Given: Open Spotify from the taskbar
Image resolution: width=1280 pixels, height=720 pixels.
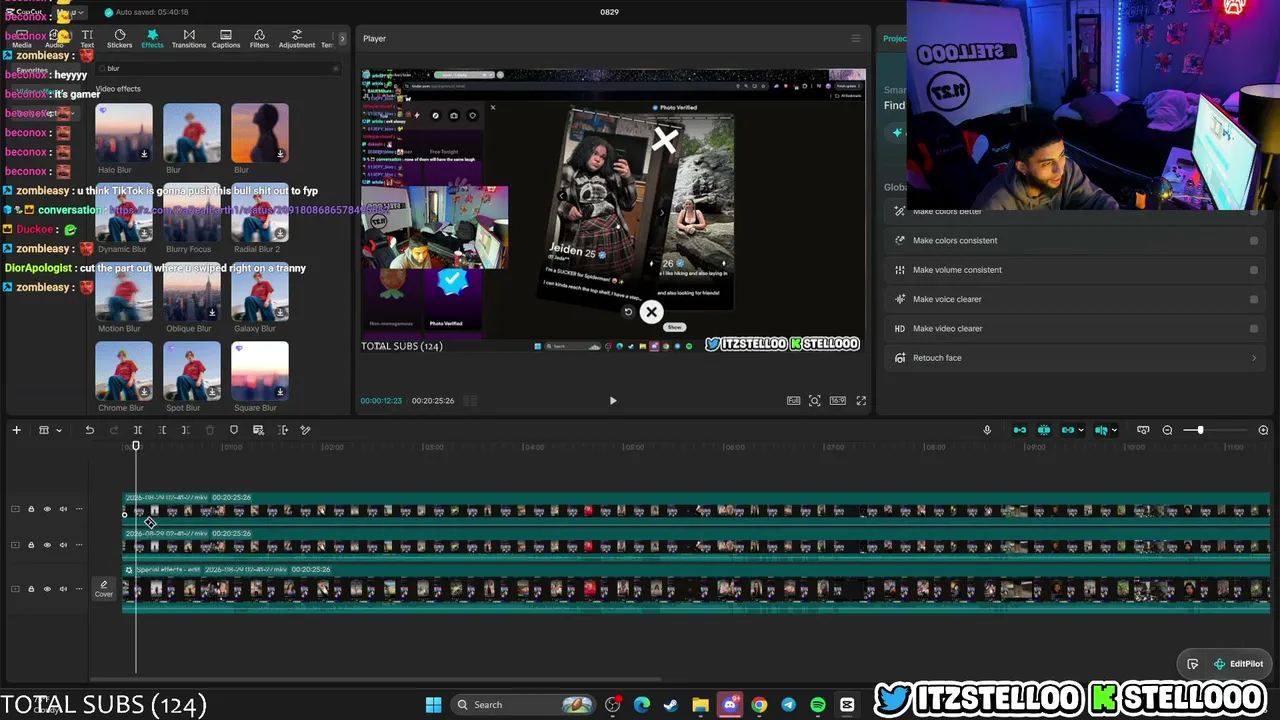Looking at the screenshot, I should point(818,705).
